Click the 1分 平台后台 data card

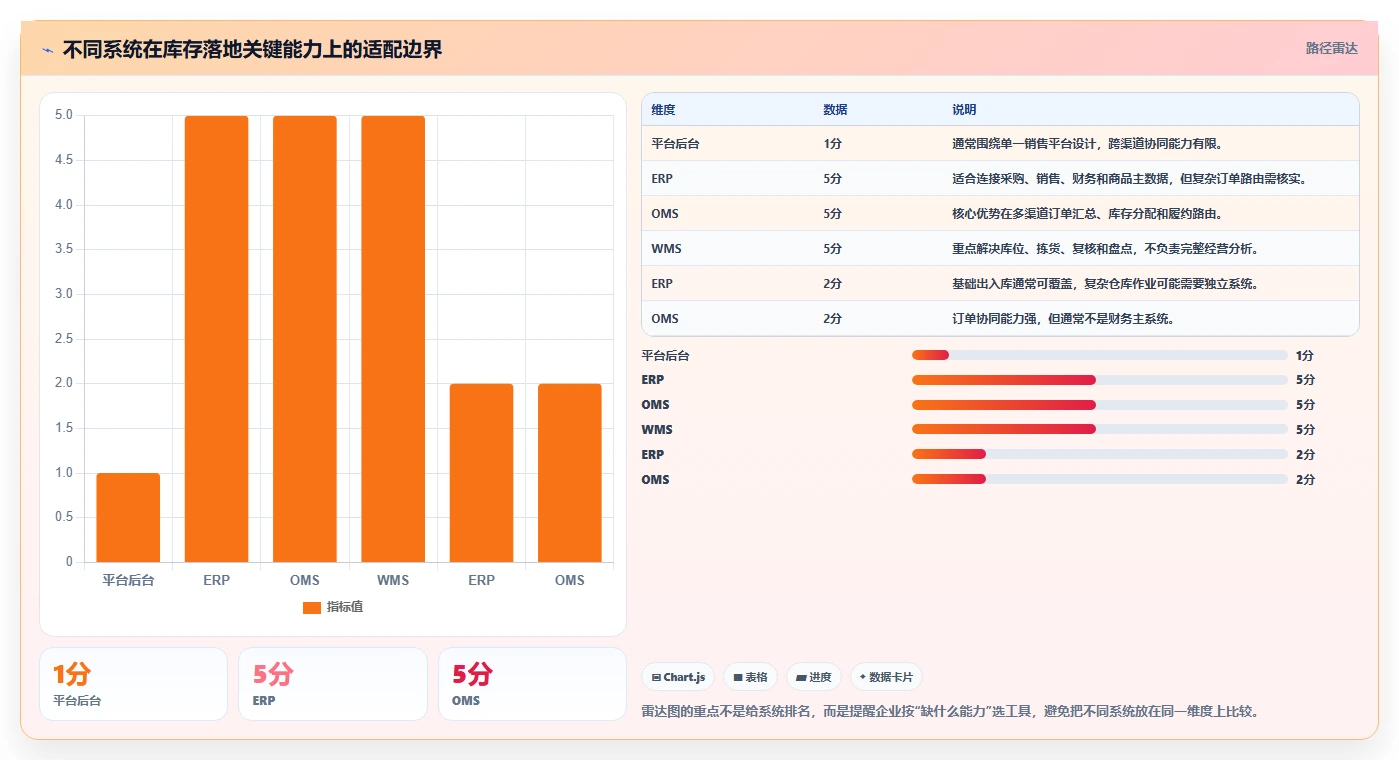tap(133, 684)
